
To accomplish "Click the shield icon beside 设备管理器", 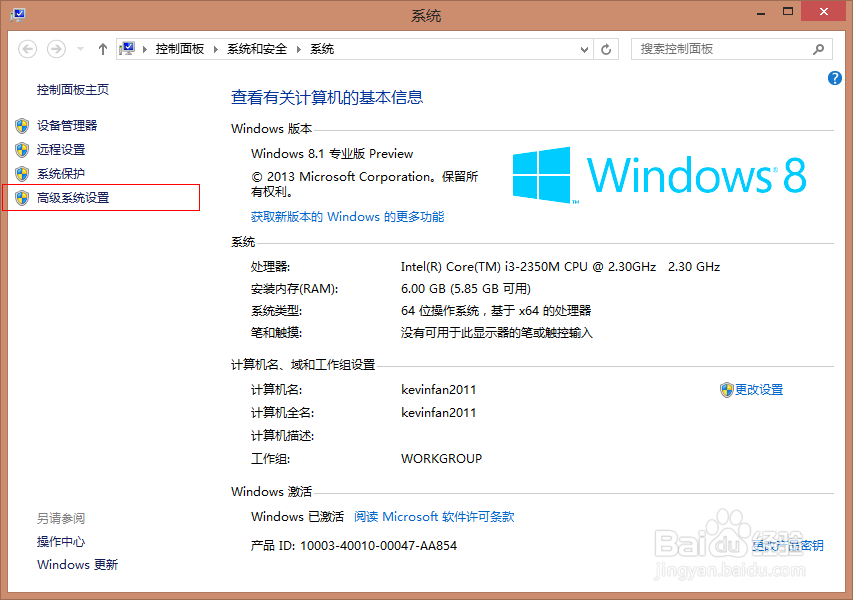I will 22,126.
